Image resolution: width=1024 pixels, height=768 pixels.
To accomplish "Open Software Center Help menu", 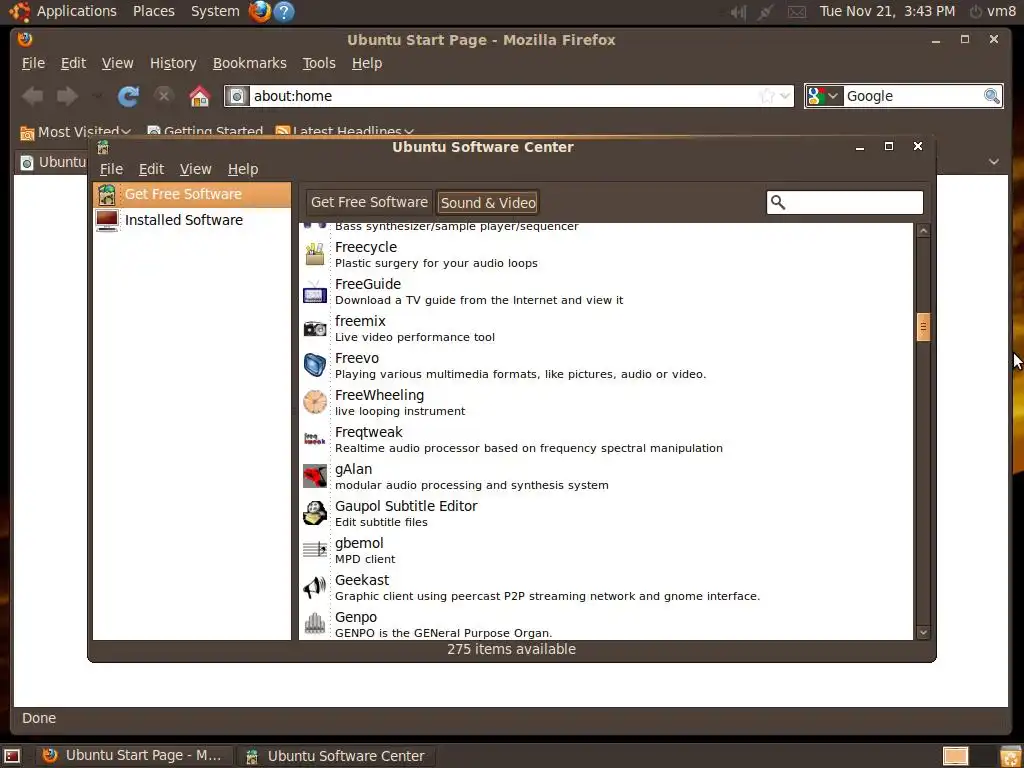I will coord(243,169).
